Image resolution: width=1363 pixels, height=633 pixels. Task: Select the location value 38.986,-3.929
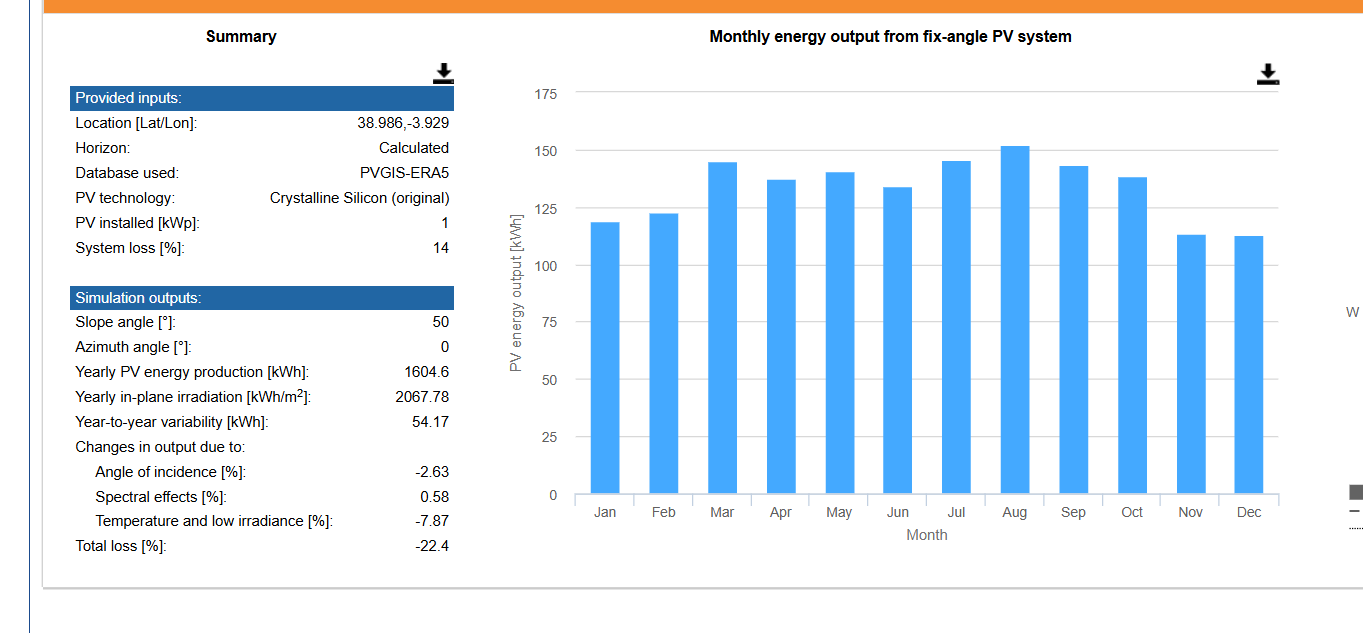tap(403, 123)
